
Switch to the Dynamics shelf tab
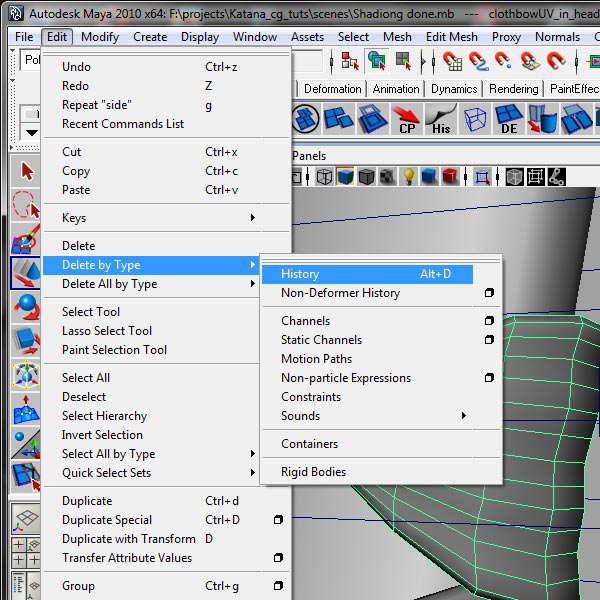[x=454, y=89]
